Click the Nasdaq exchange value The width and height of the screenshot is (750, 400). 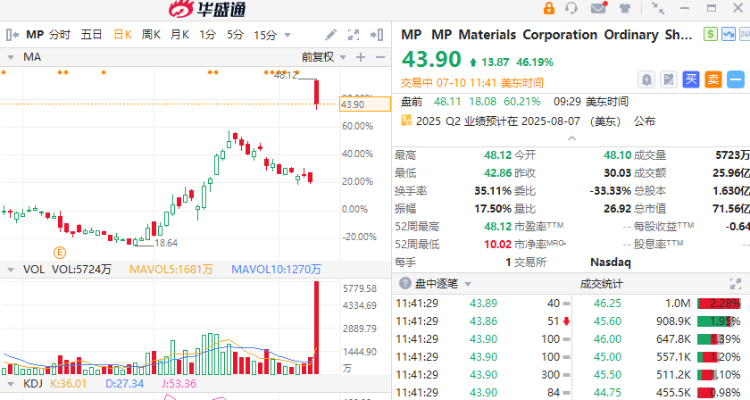[610, 262]
